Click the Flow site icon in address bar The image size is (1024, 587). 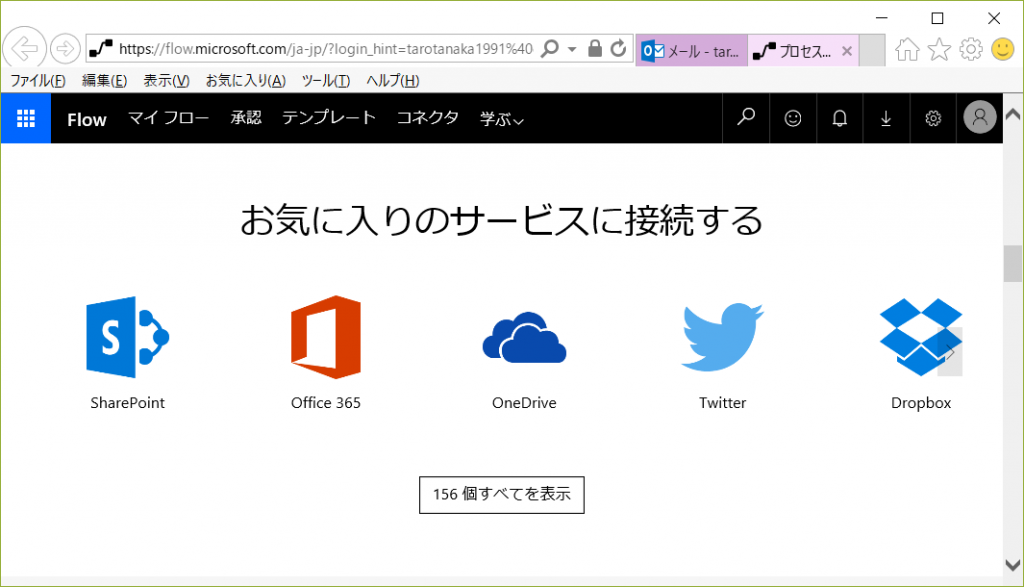click(101, 49)
